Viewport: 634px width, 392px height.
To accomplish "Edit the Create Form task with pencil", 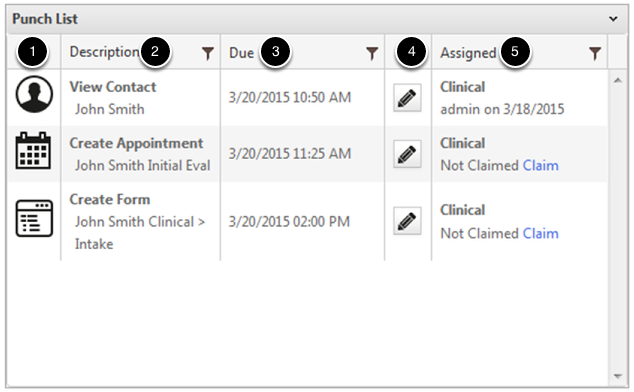I will [407, 221].
